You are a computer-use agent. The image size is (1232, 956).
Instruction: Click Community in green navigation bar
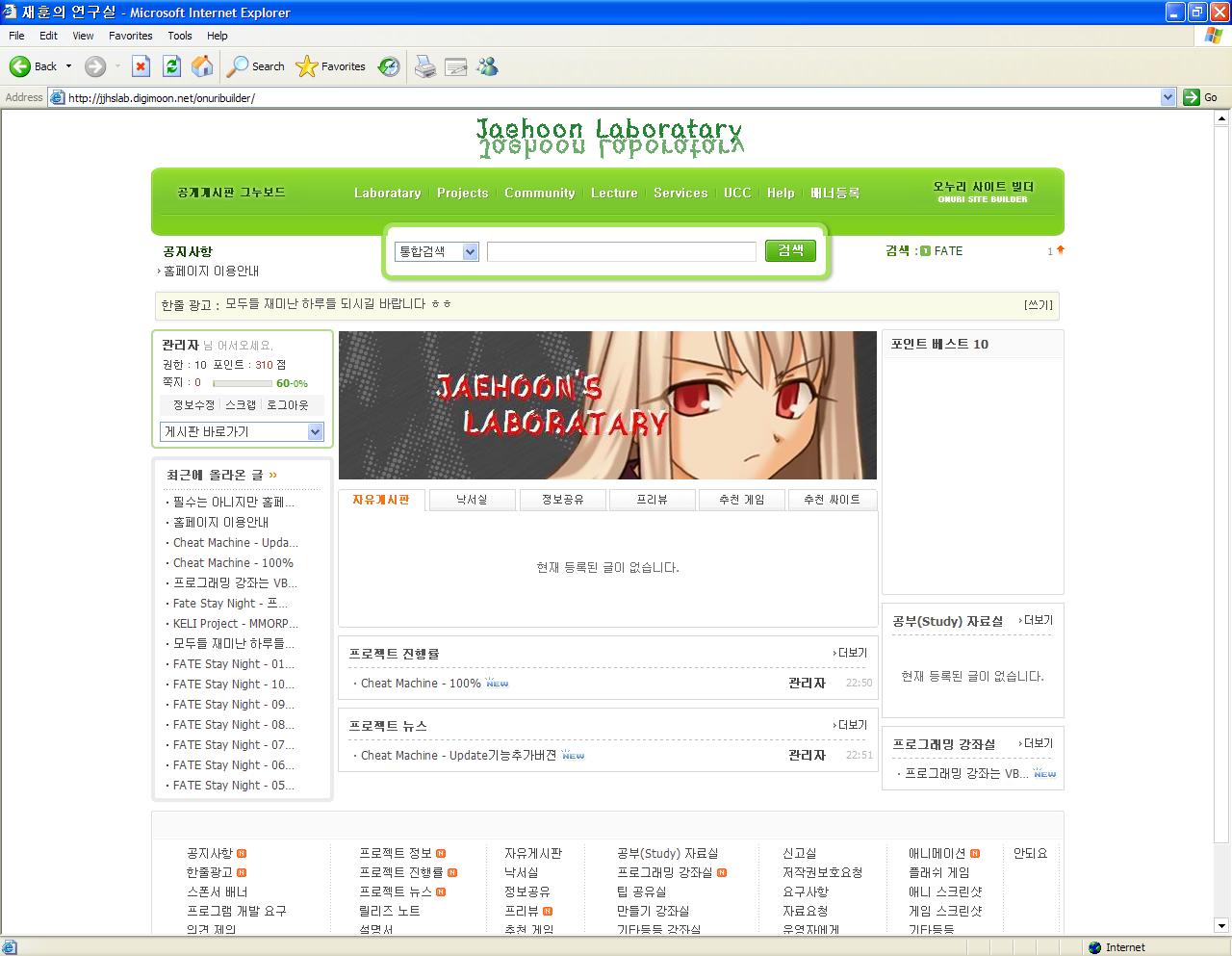click(x=539, y=193)
